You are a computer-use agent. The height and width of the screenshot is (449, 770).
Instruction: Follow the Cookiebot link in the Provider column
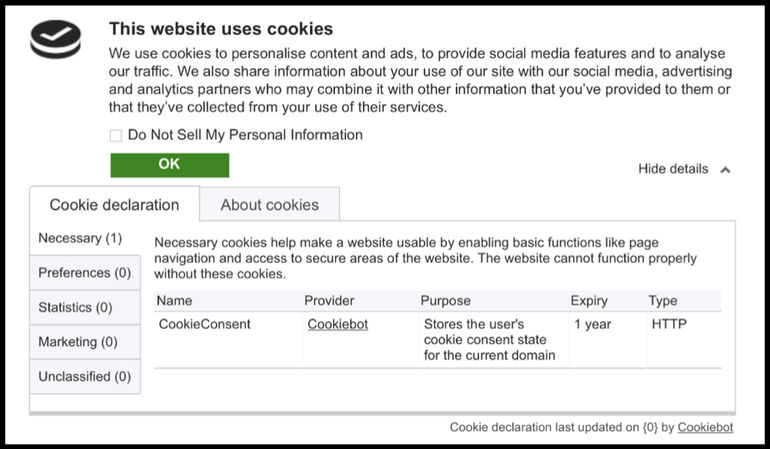(338, 325)
